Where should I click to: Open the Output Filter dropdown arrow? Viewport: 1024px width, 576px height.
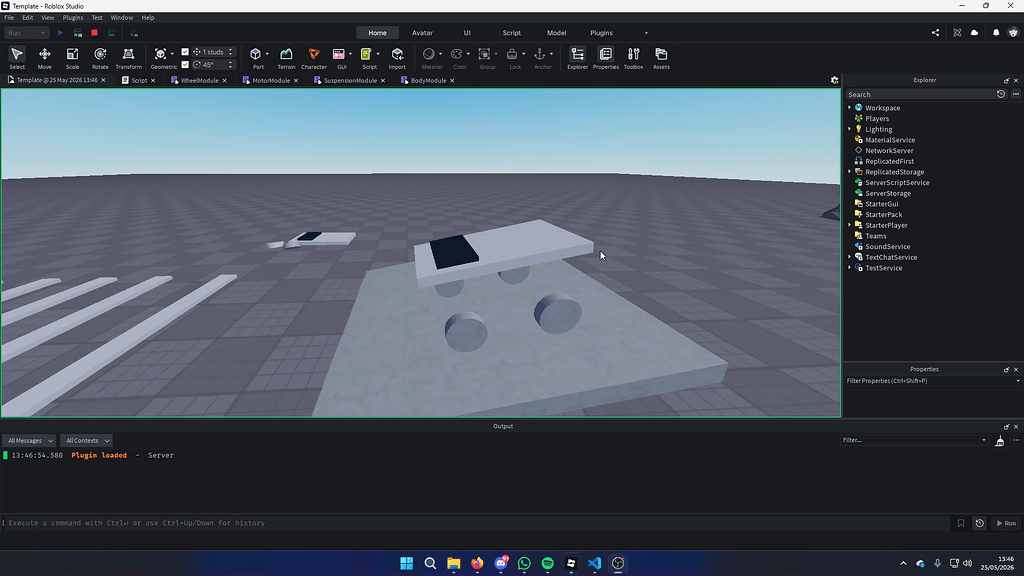(x=984, y=440)
